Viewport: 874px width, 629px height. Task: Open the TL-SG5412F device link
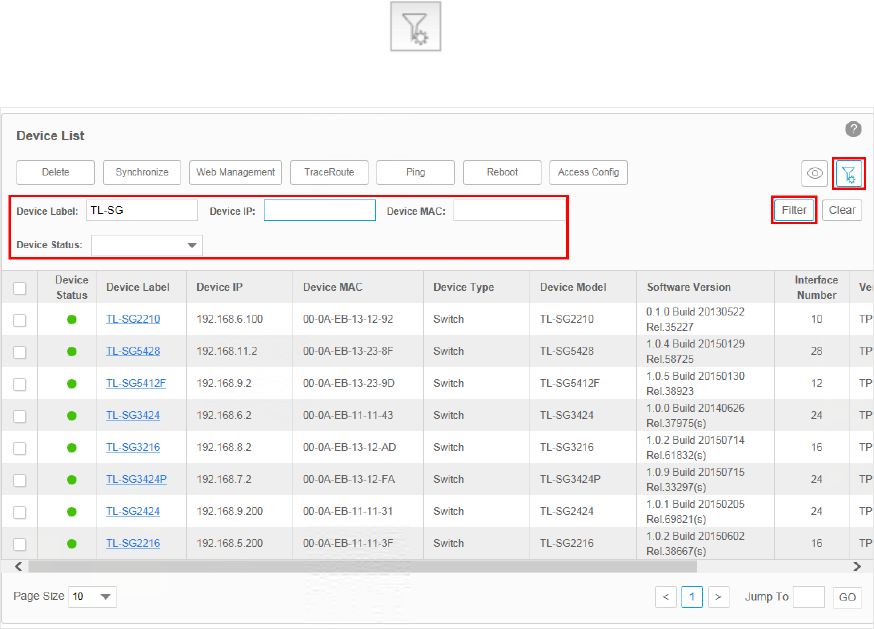pos(136,384)
